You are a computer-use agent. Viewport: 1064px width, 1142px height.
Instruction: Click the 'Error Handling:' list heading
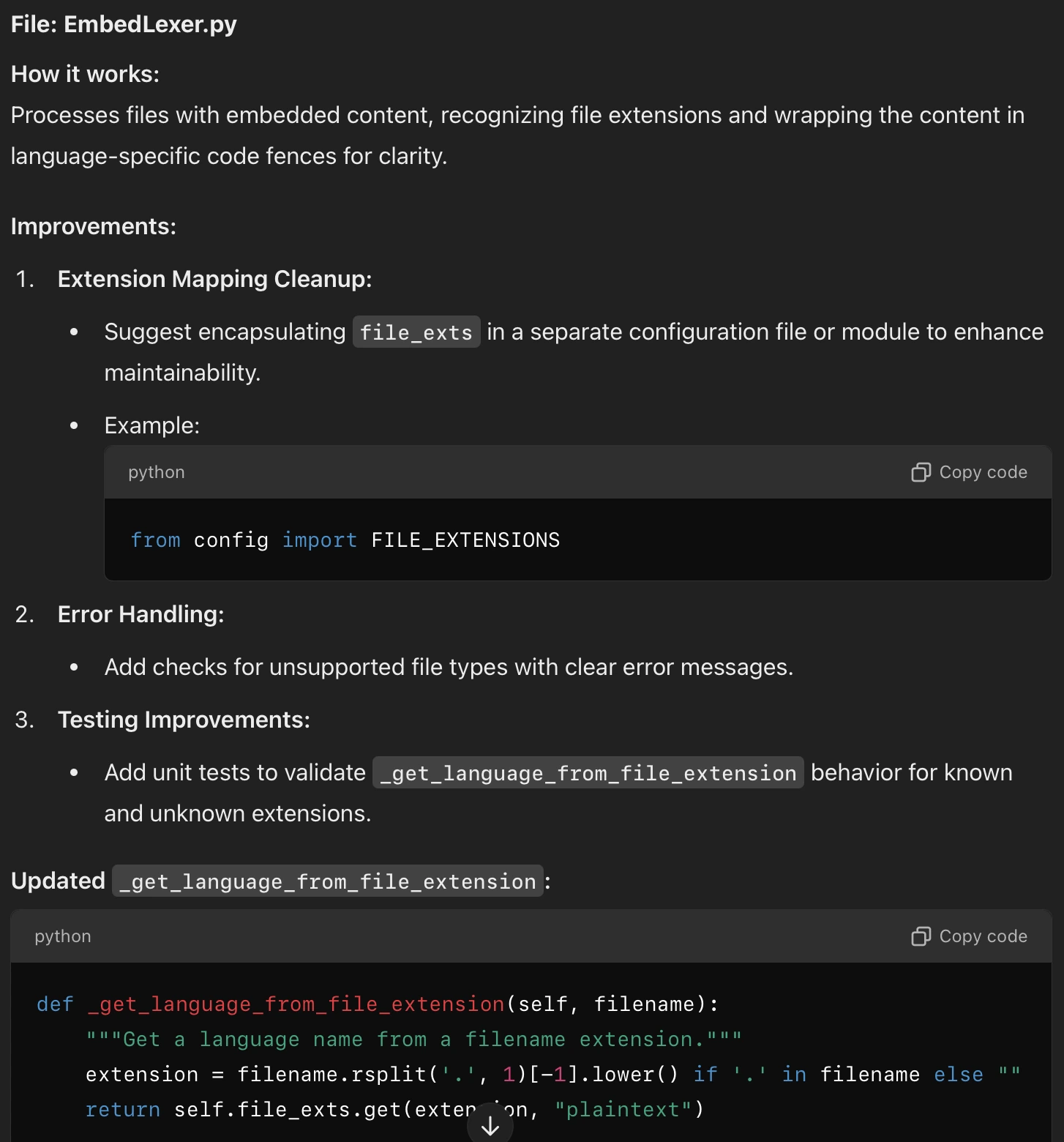coord(141,614)
